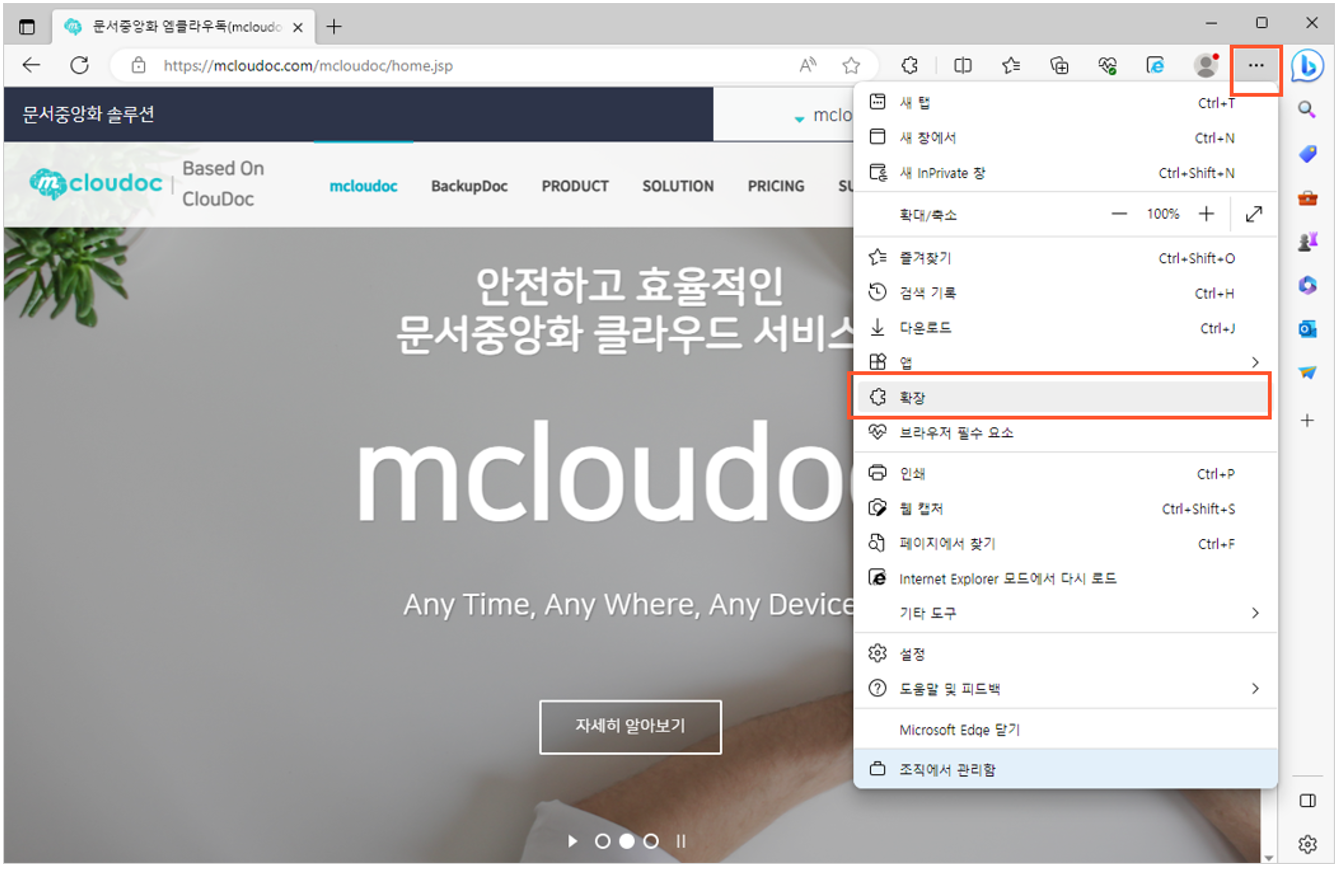Viewport: 1340px width, 870px height.
Task: Go back to the previous page
Action: click(x=31, y=65)
